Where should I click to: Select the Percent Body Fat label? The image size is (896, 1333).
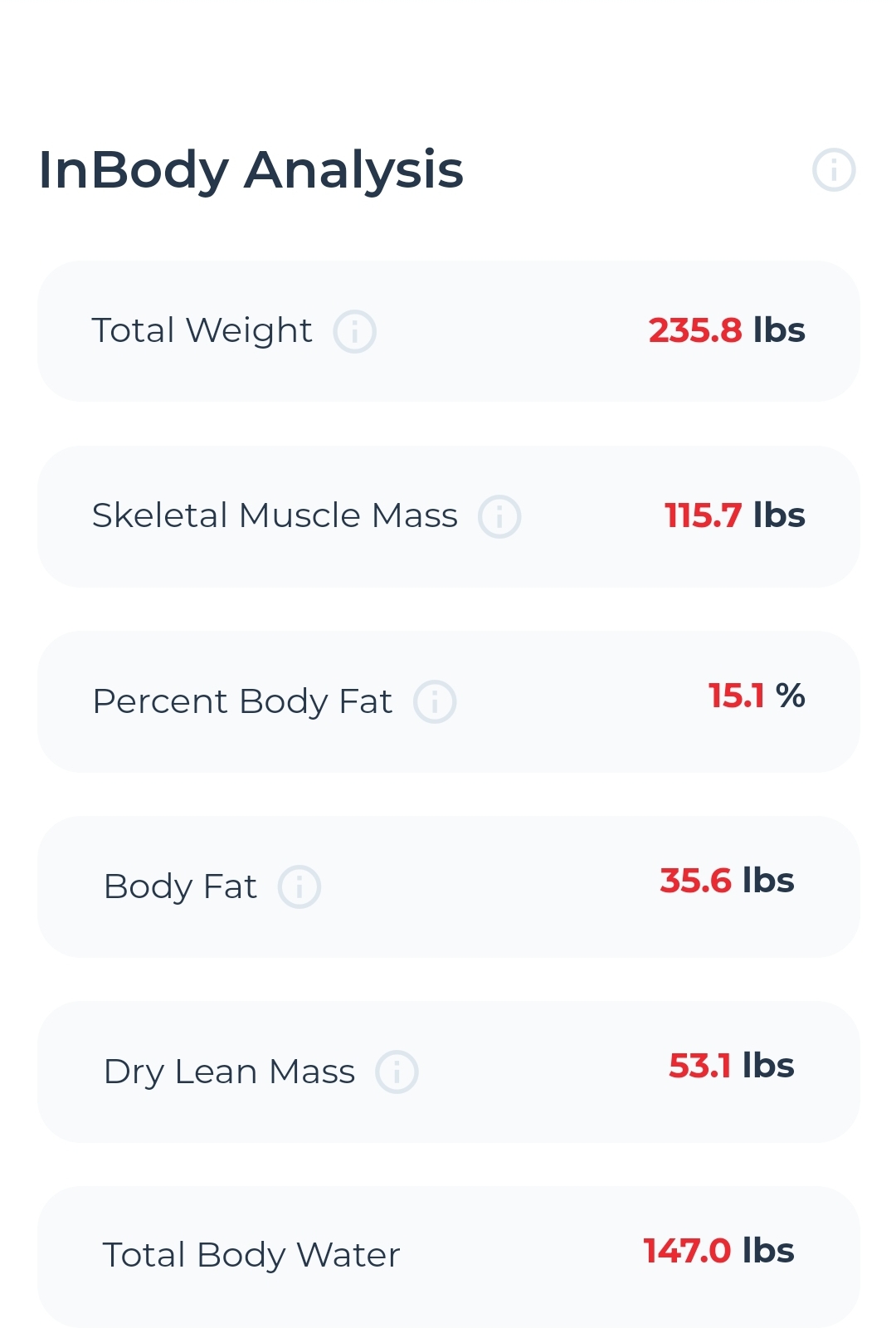coord(241,701)
